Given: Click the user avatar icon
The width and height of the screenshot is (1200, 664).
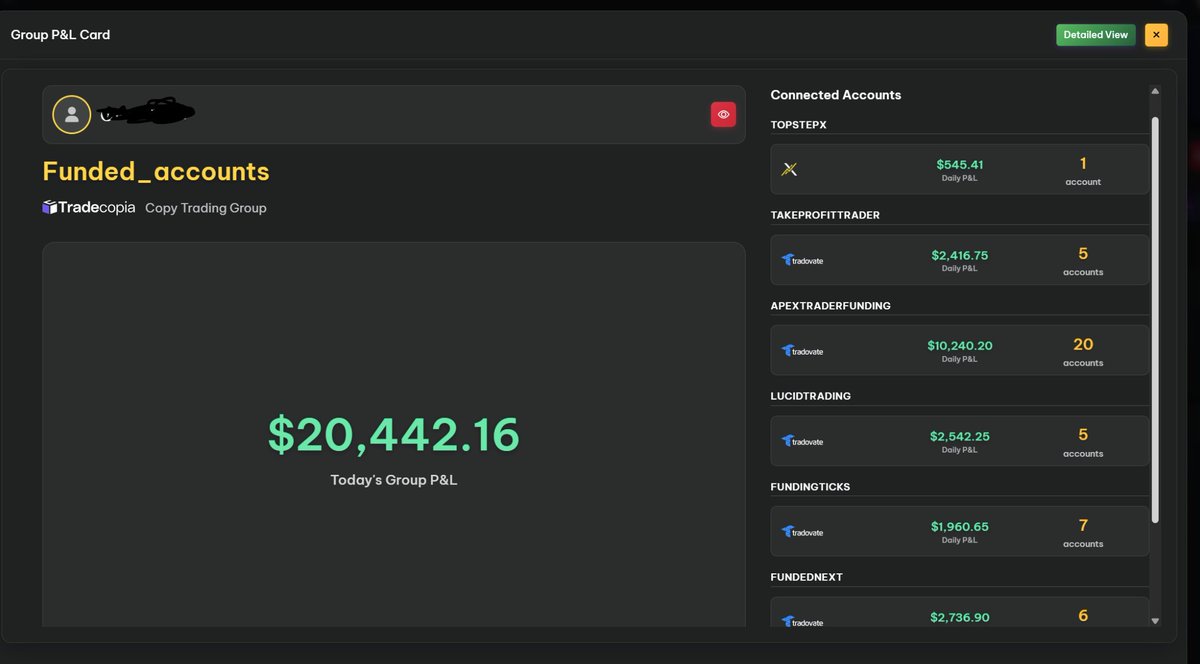Looking at the screenshot, I should pyautogui.click(x=72, y=115).
